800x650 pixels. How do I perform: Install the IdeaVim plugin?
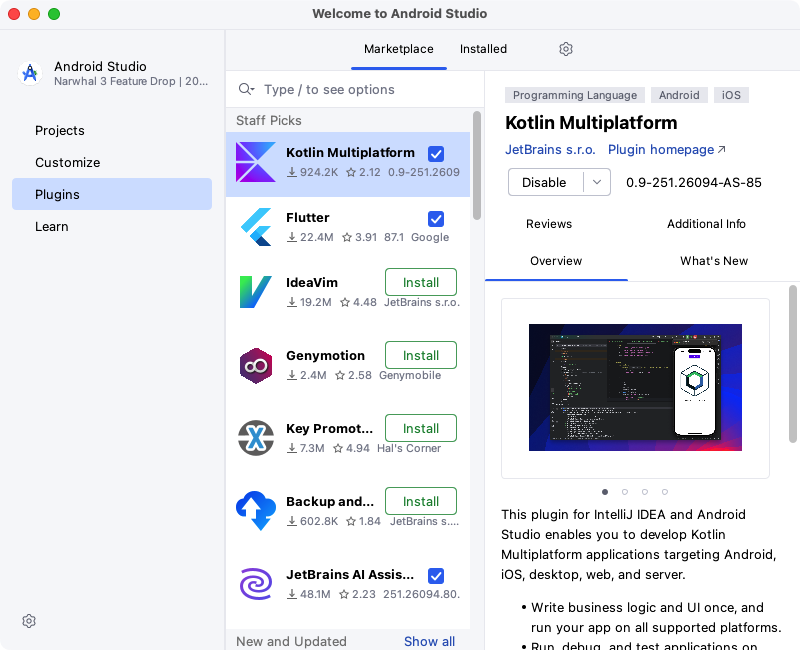[x=420, y=282]
